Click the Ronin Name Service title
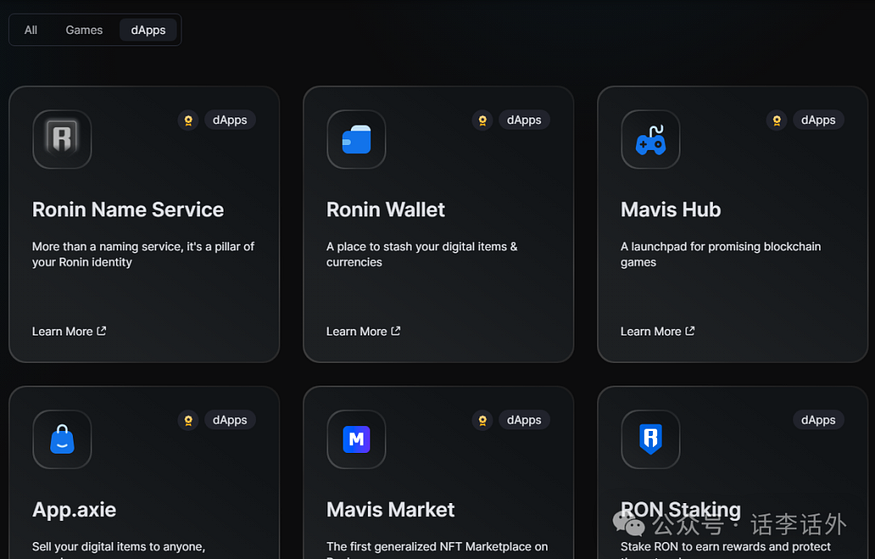Screen dimensions: 875x559 128,210
